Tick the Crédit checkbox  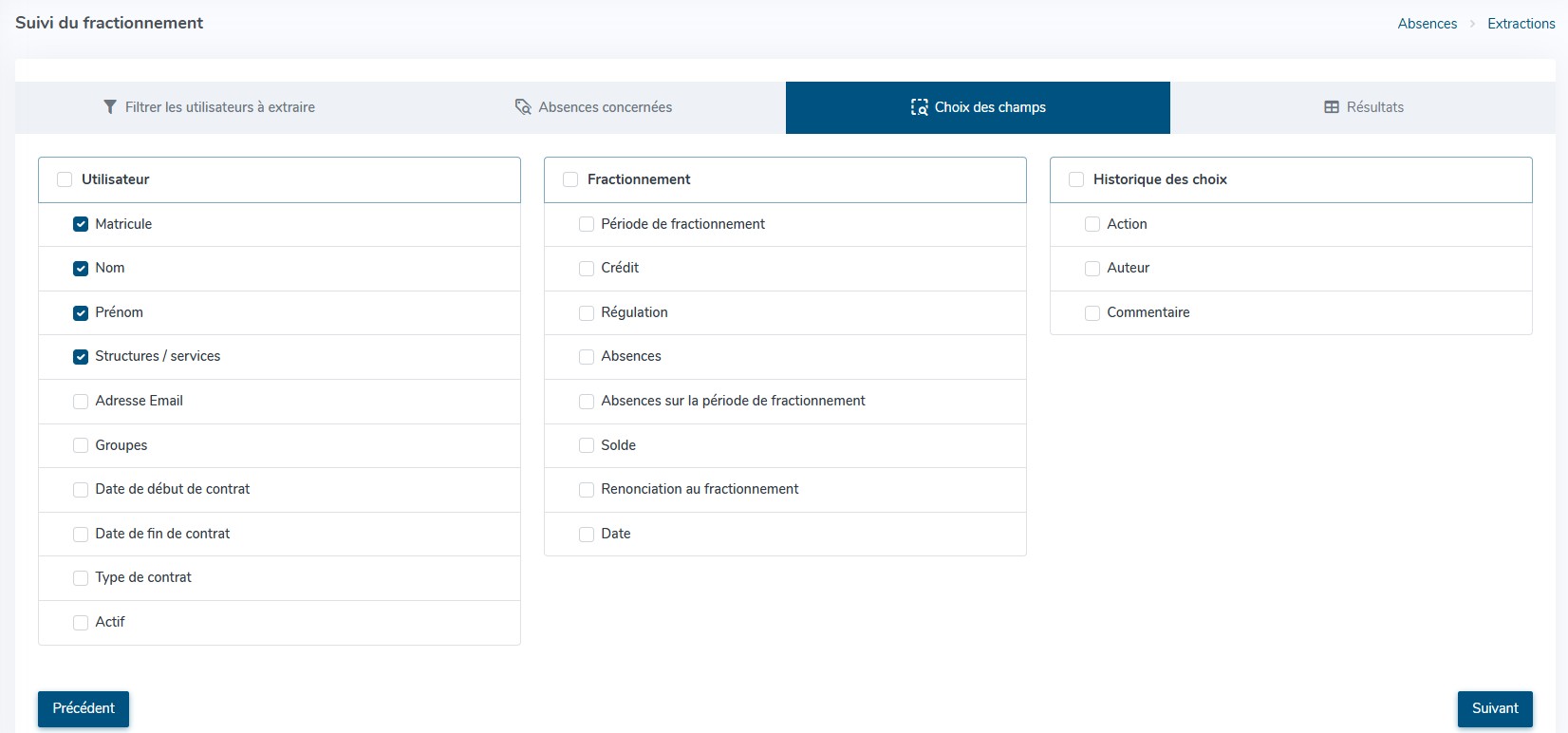[x=587, y=269]
